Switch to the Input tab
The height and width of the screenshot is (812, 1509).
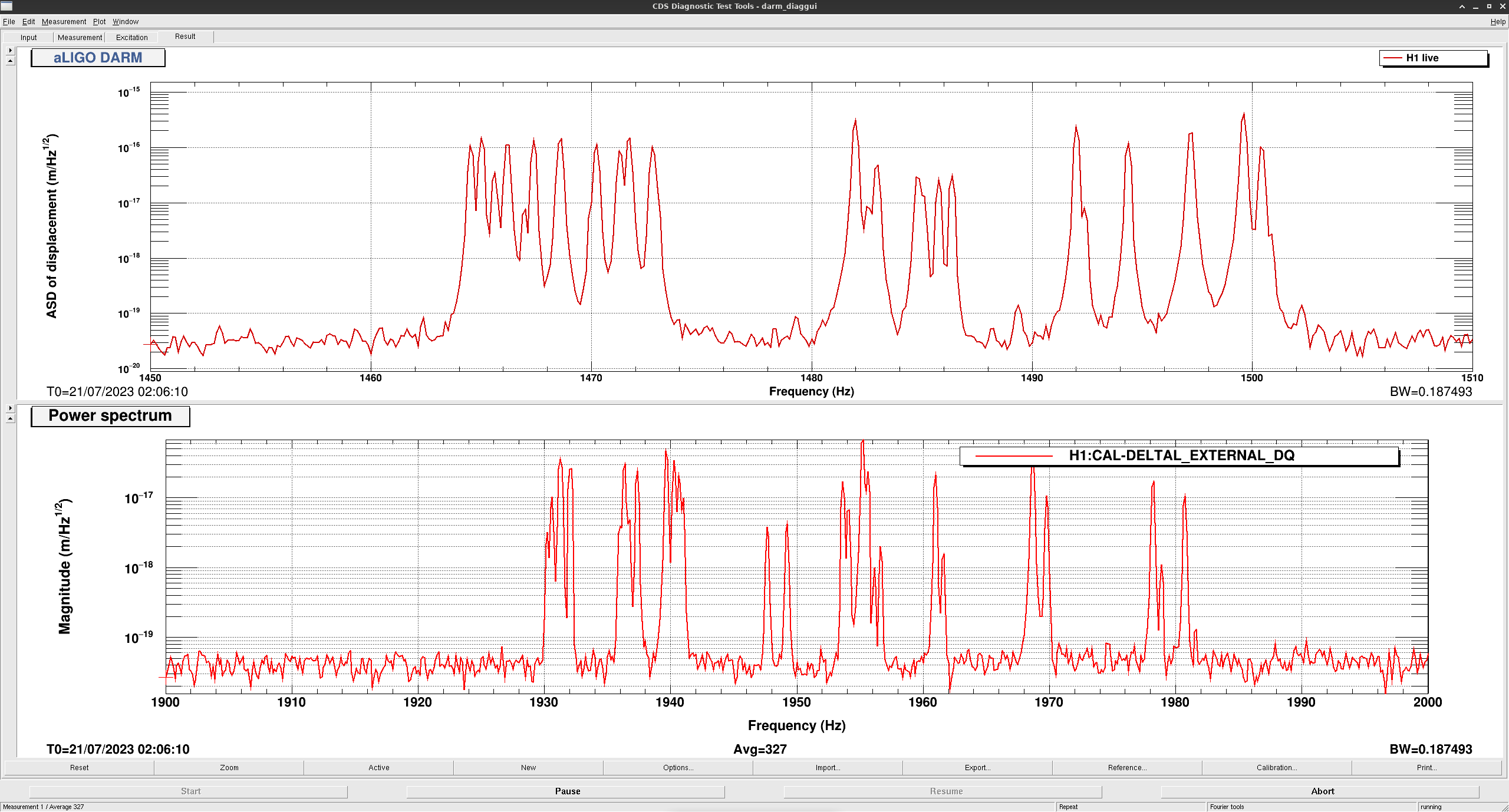pos(28,37)
